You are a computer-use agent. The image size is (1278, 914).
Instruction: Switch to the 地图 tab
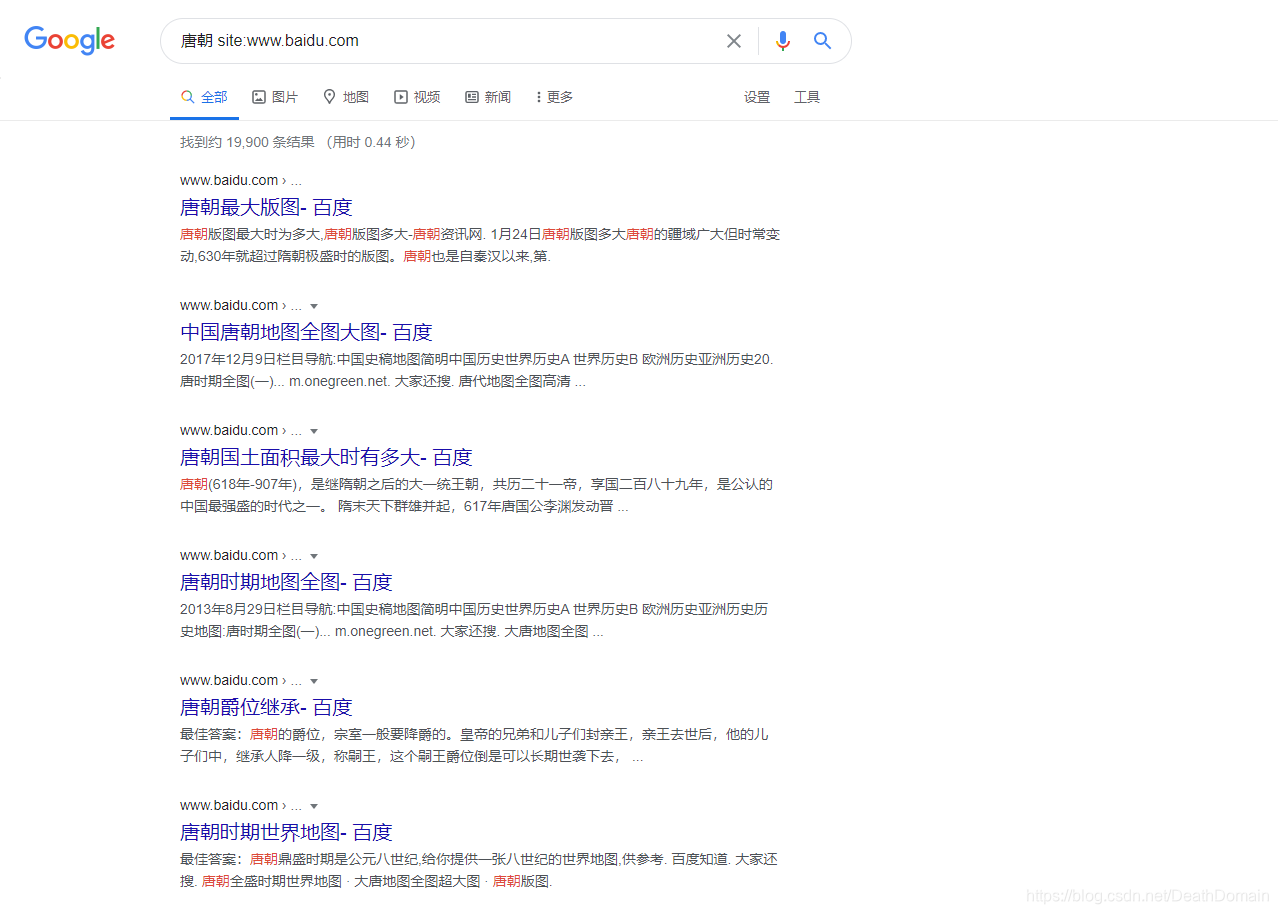click(x=346, y=97)
